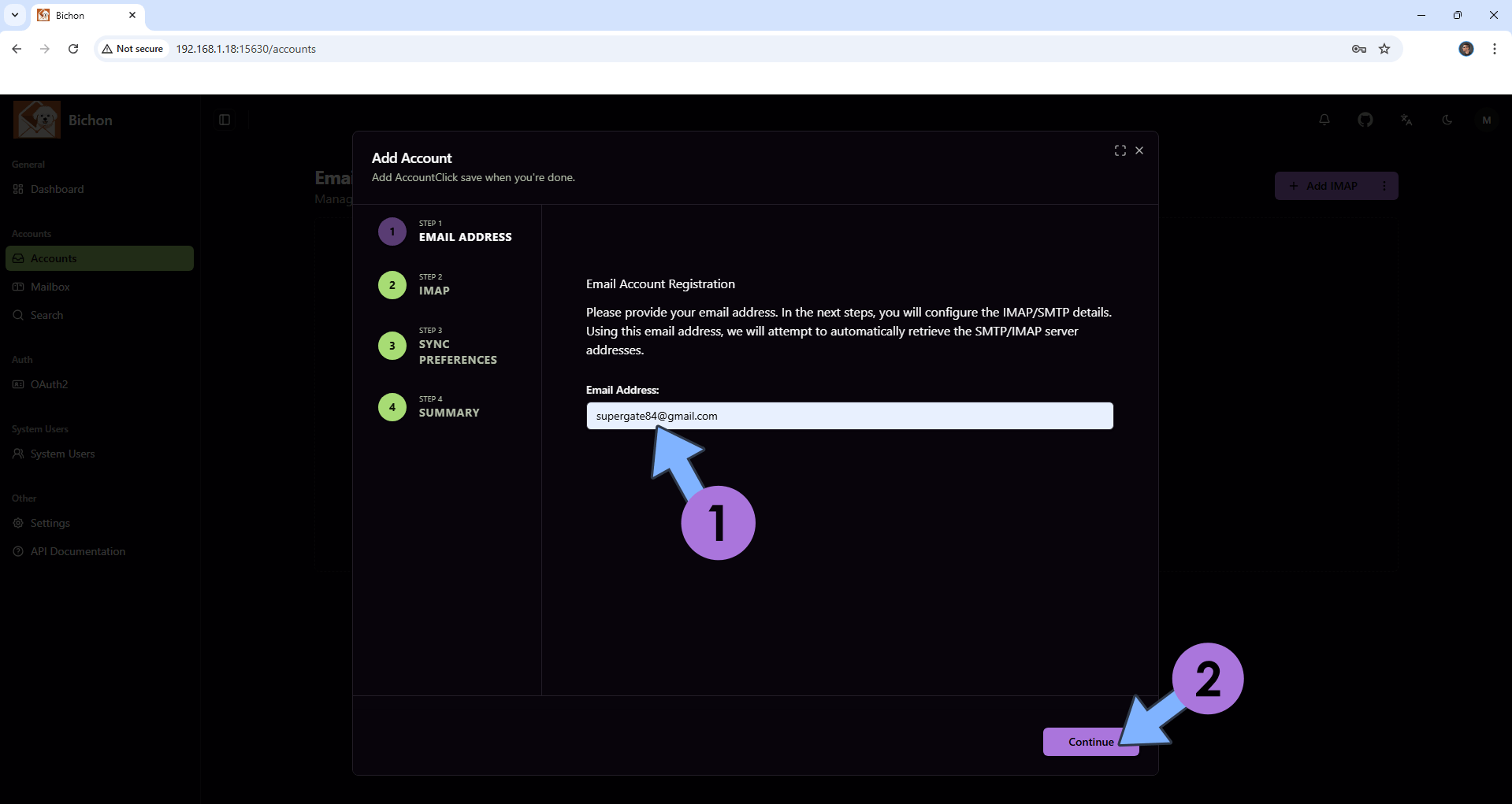The width and height of the screenshot is (1512, 804).
Task: Open the GitHub link icon
Action: 1365,120
